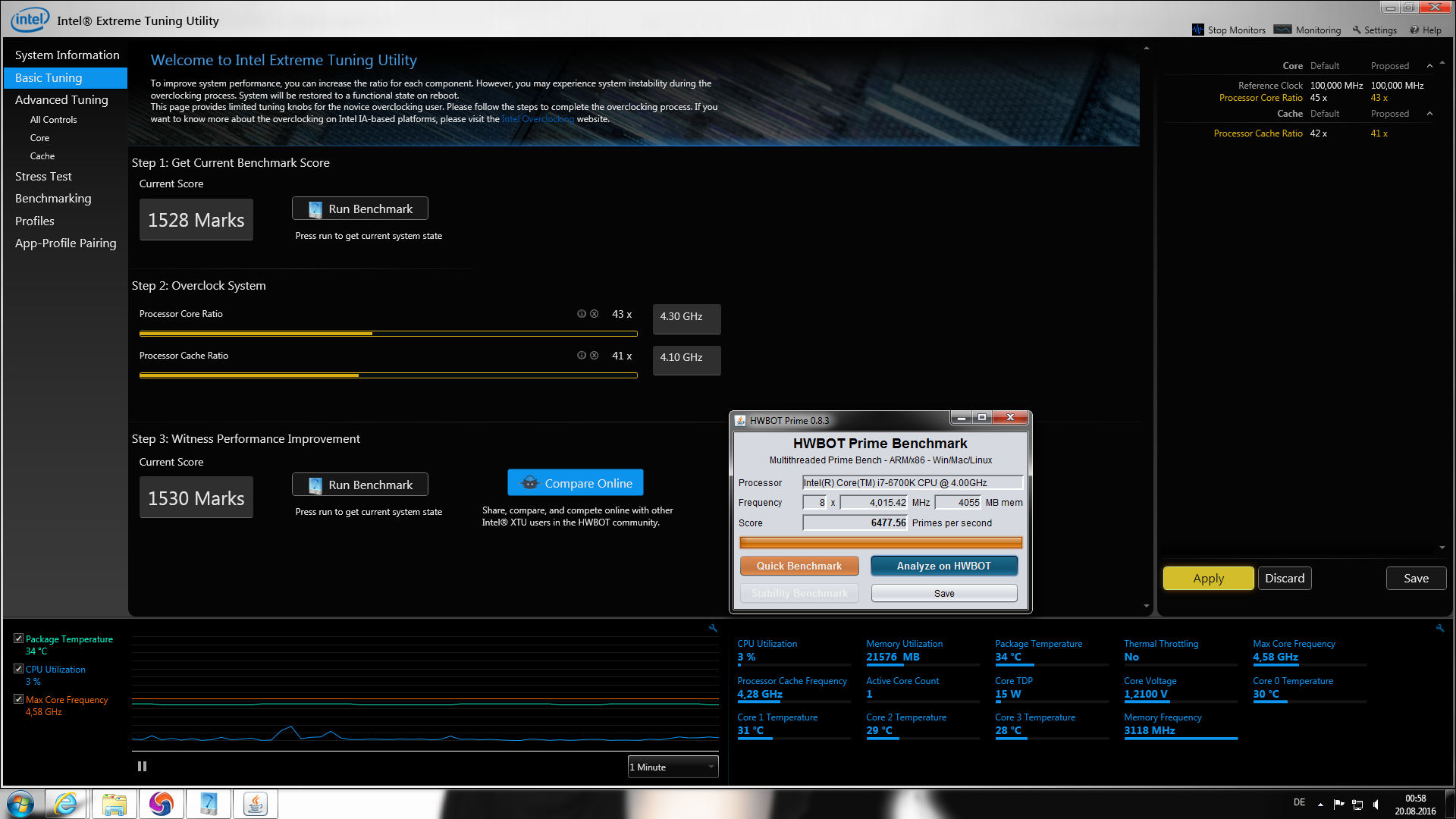
Task: Click Analyze on HWBOT button
Action: click(944, 566)
